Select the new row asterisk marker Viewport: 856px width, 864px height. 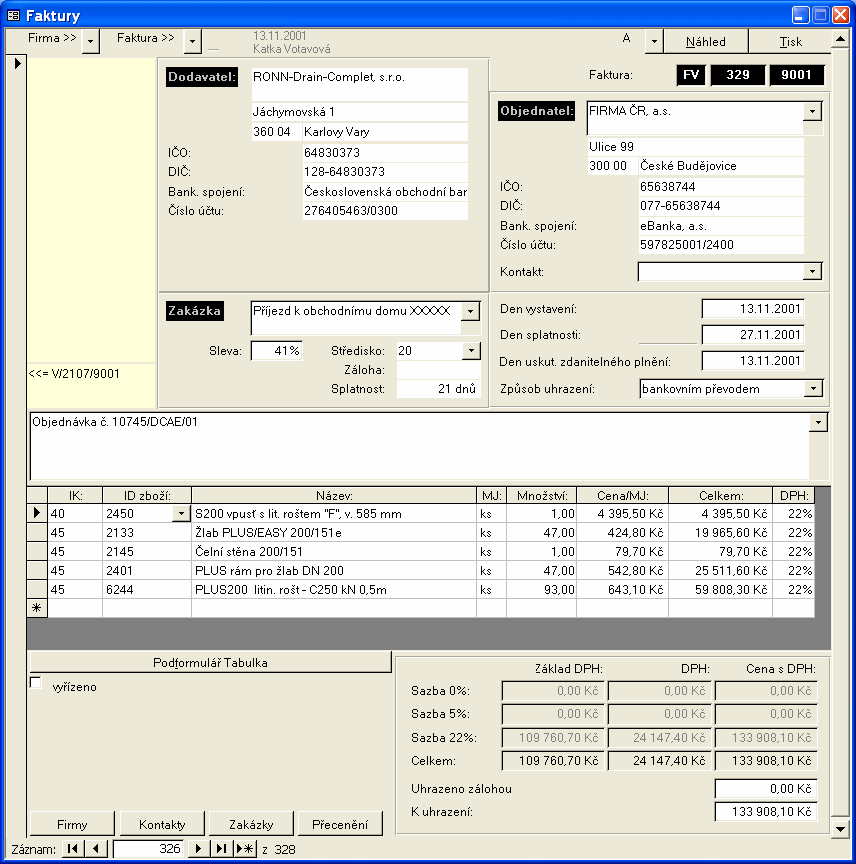click(x=37, y=607)
